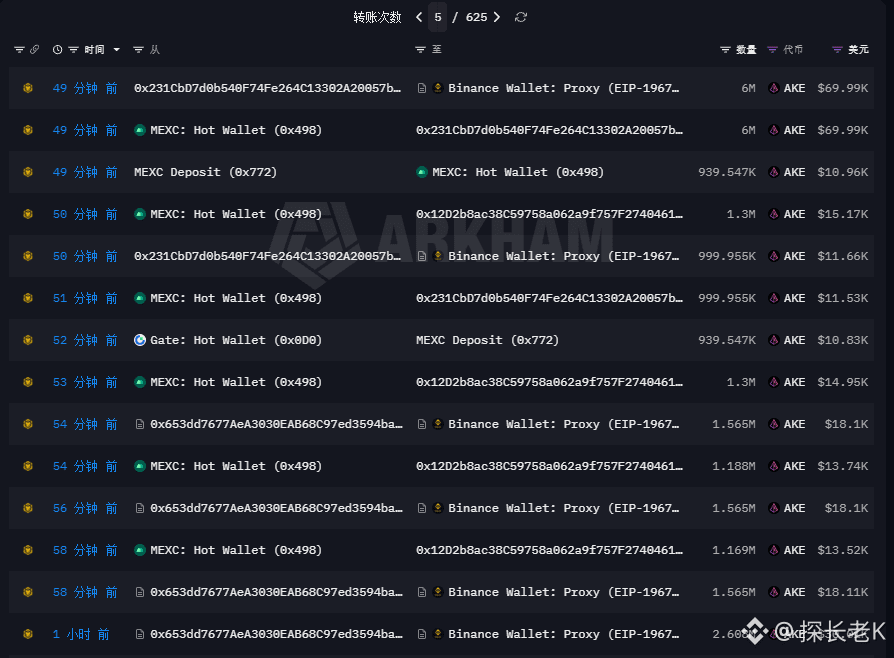Viewport: 894px width, 658px height.
Task: Click BNB chain icon in 56 分钟 row
Action: coord(27,508)
